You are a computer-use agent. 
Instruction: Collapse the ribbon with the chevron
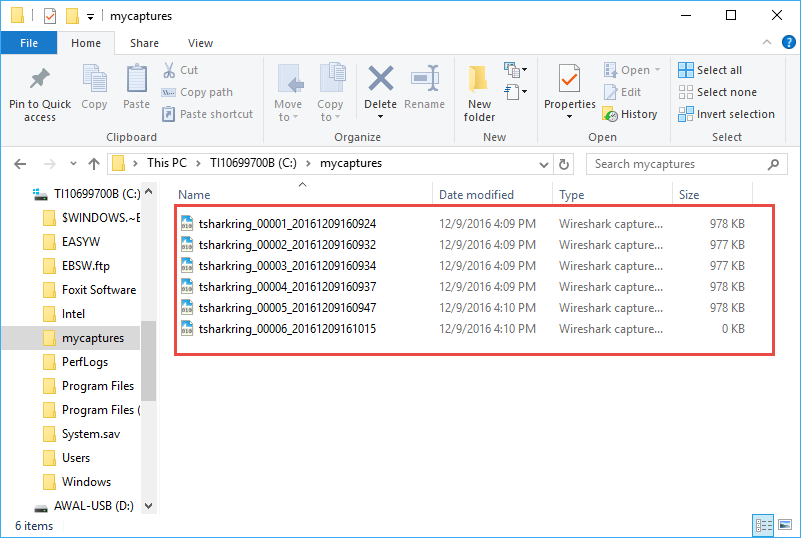pyautogui.click(x=765, y=43)
